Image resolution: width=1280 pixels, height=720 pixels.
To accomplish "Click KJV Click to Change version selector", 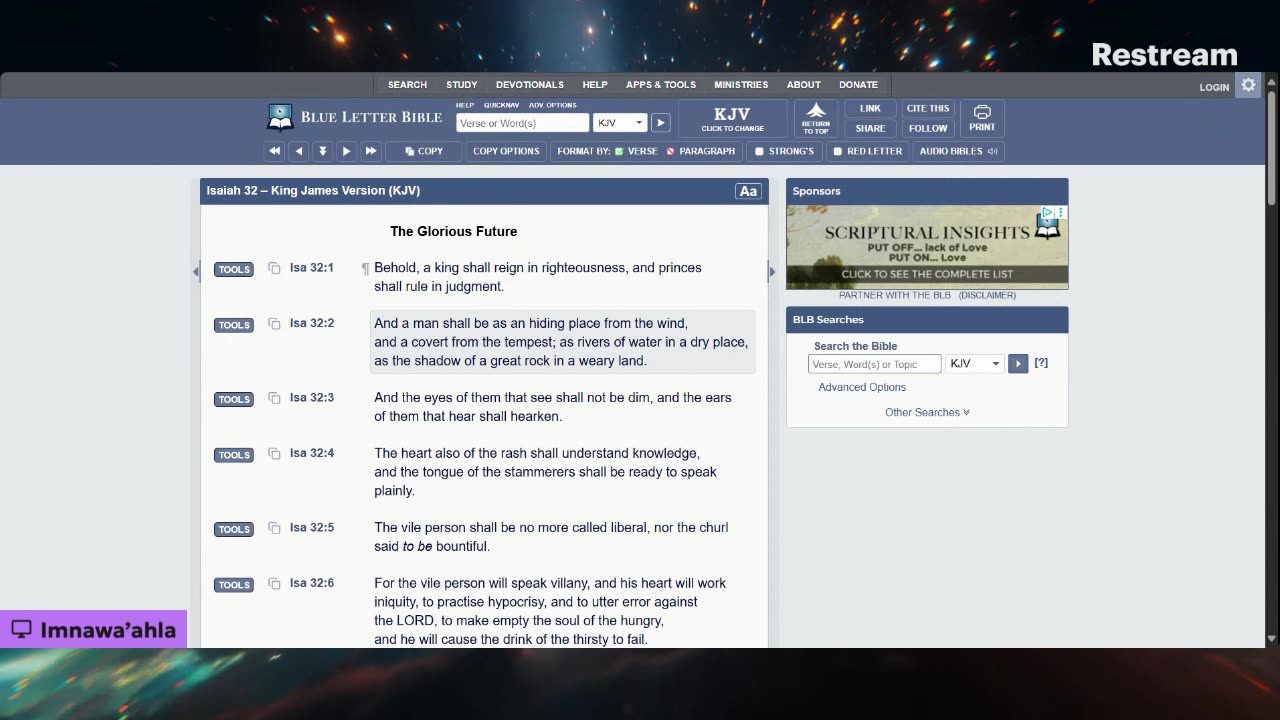I will pos(732,118).
